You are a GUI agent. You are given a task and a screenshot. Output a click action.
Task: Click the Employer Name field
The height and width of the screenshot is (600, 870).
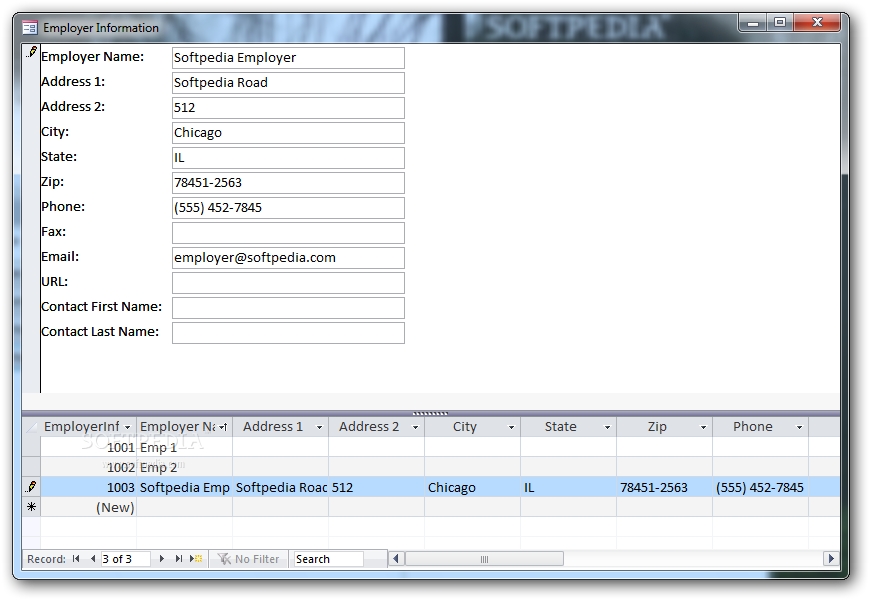click(288, 58)
